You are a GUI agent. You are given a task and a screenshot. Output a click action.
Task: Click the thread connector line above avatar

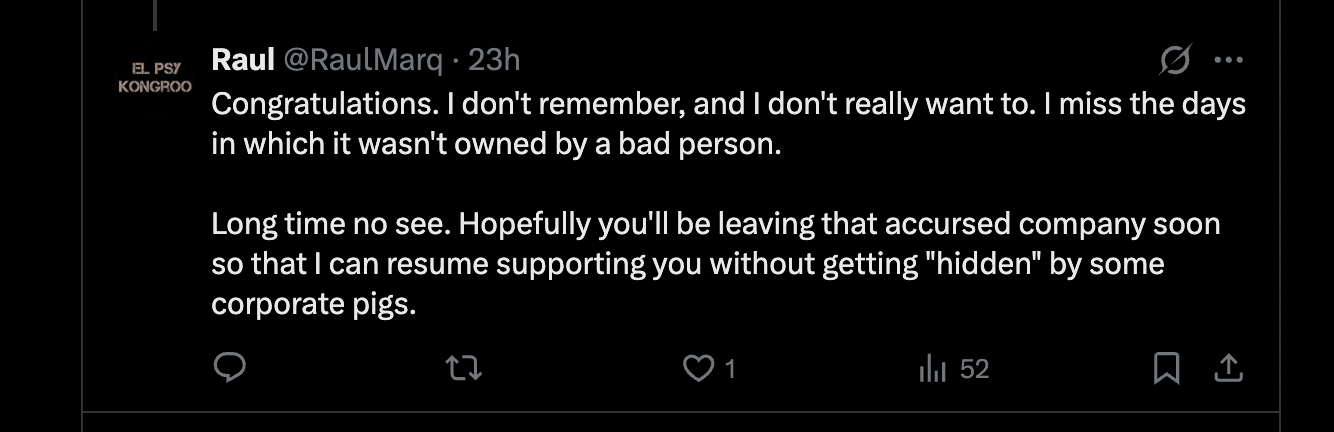tap(155, 14)
